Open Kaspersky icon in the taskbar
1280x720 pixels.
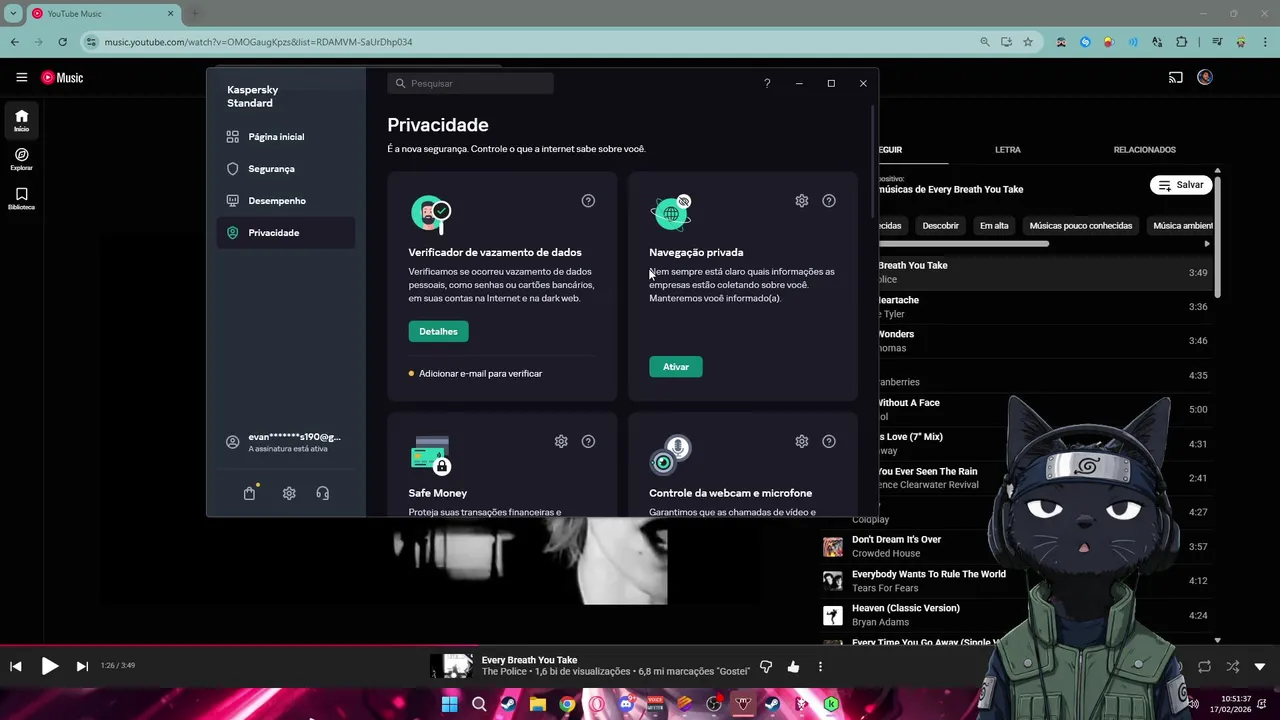[831, 704]
